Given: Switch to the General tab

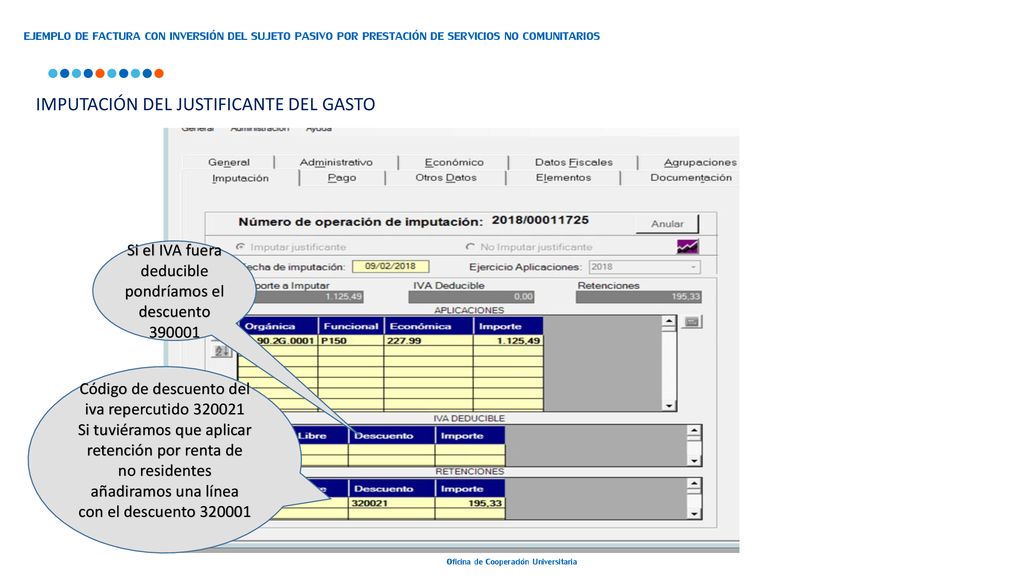Looking at the screenshot, I should click(229, 162).
